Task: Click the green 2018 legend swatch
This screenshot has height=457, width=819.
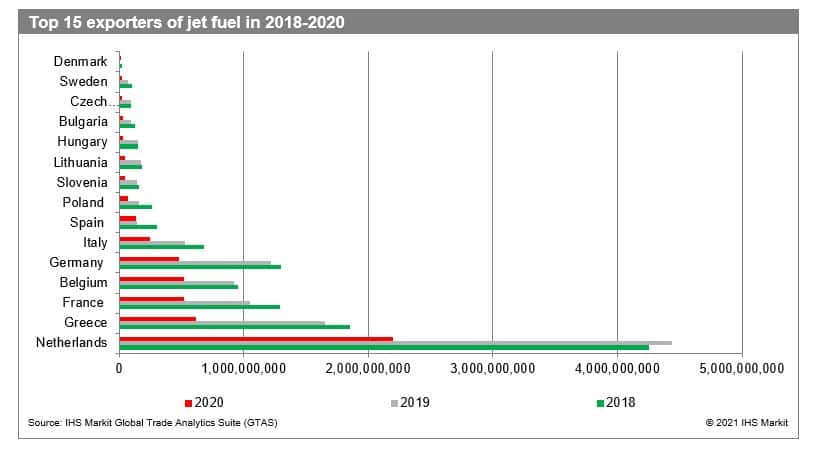Action: tap(599, 403)
